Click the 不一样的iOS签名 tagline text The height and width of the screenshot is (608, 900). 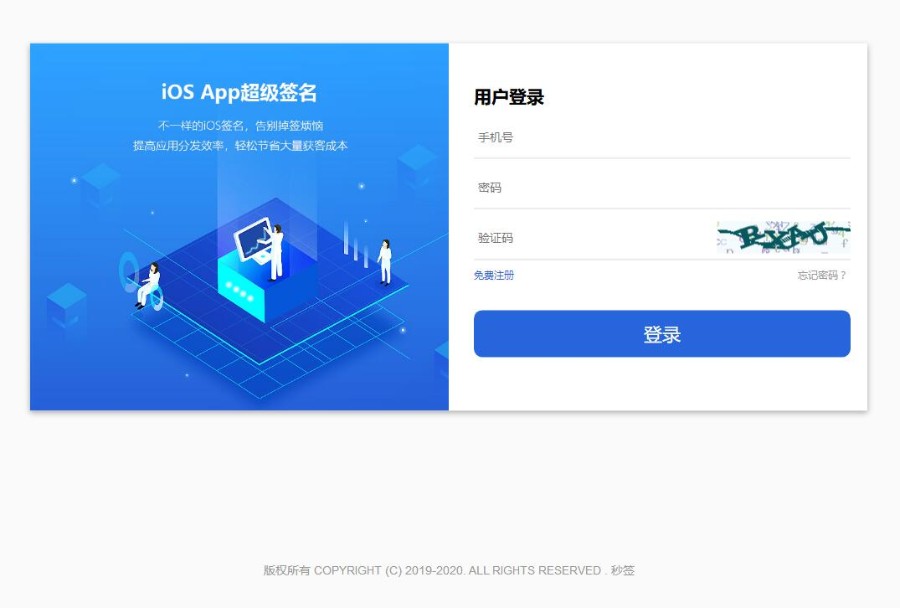coord(240,126)
